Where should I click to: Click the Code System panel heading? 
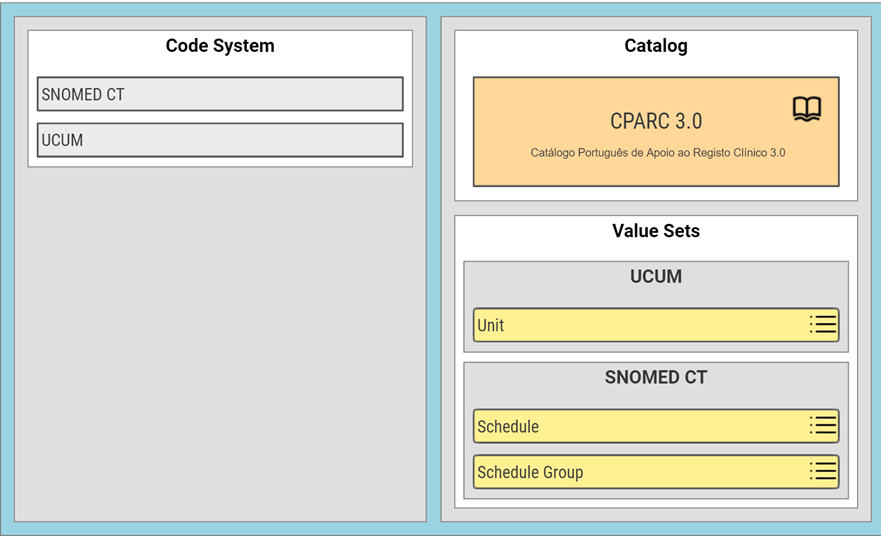pyautogui.click(x=220, y=46)
